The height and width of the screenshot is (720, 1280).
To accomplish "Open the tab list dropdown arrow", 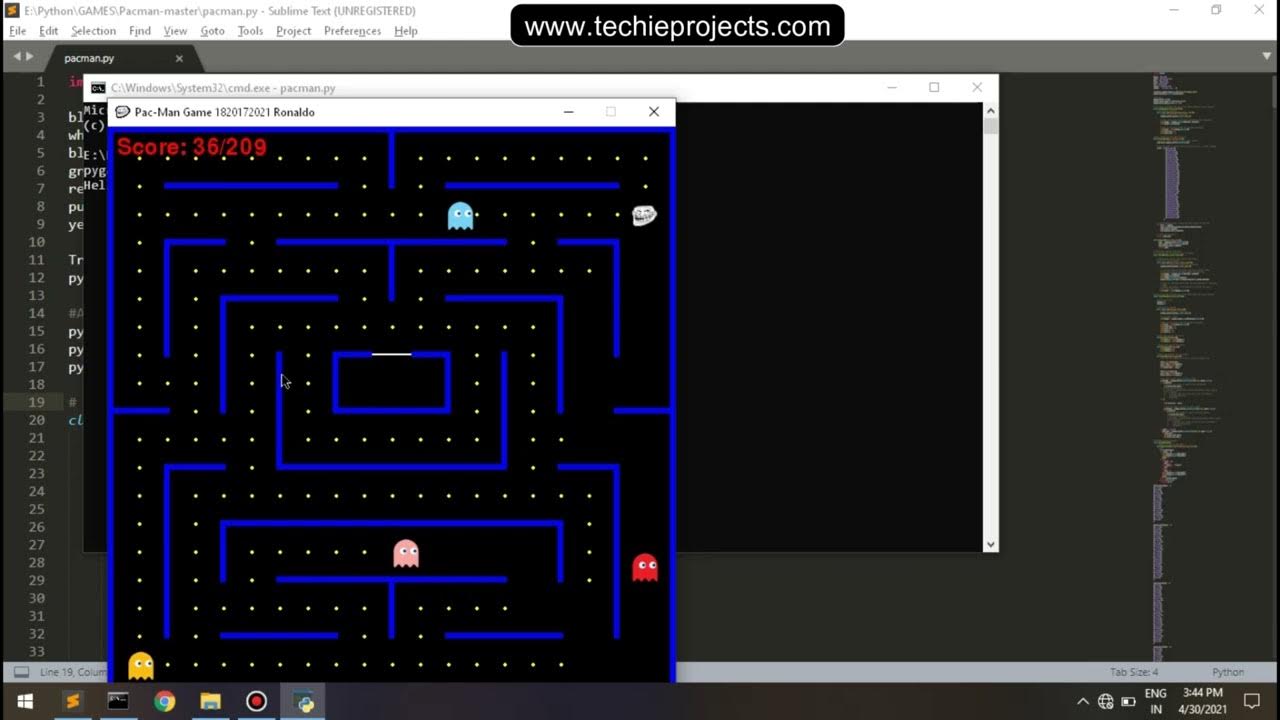I will [1267, 57].
